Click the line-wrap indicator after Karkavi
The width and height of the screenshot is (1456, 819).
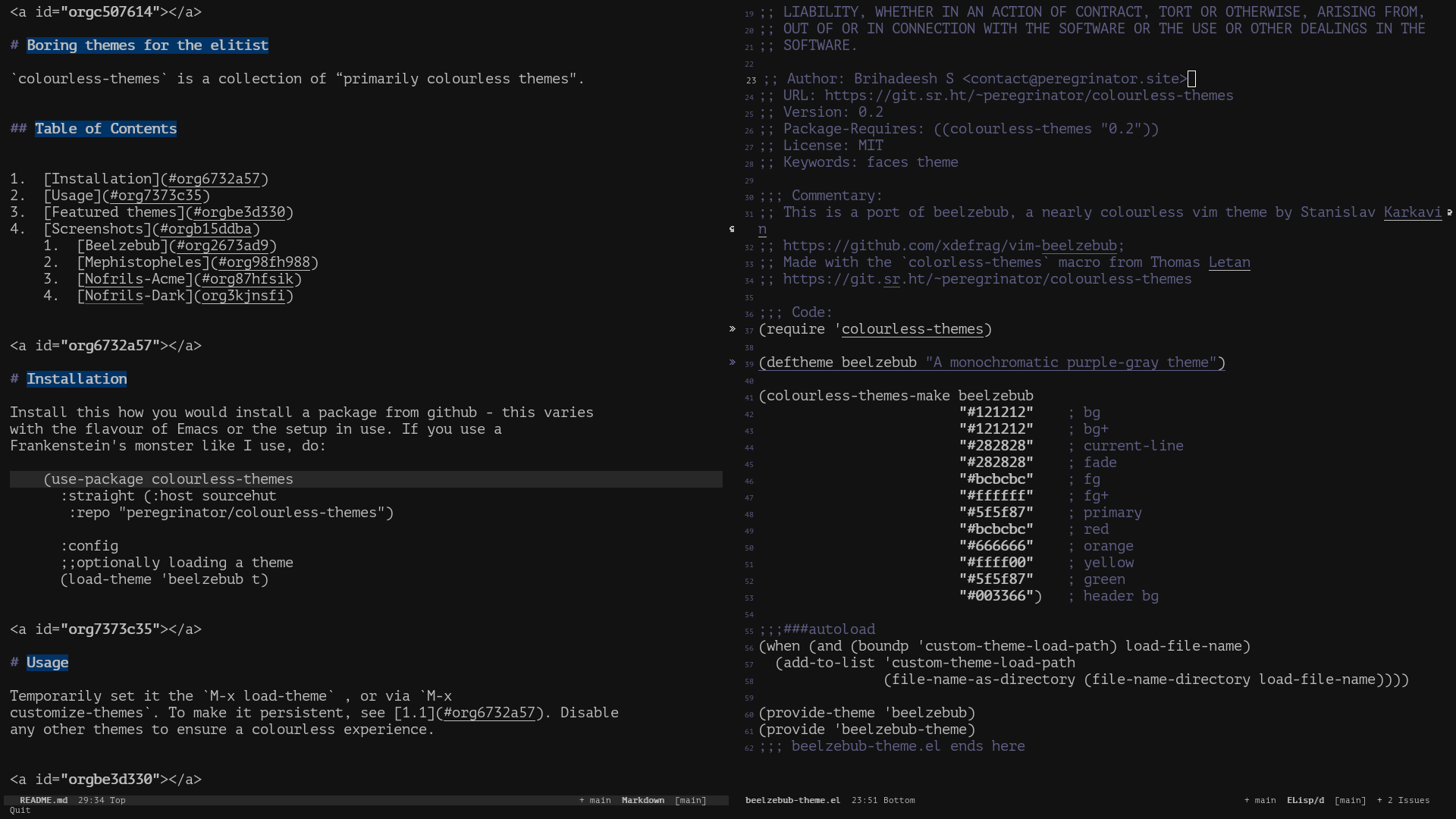pyautogui.click(x=1449, y=213)
